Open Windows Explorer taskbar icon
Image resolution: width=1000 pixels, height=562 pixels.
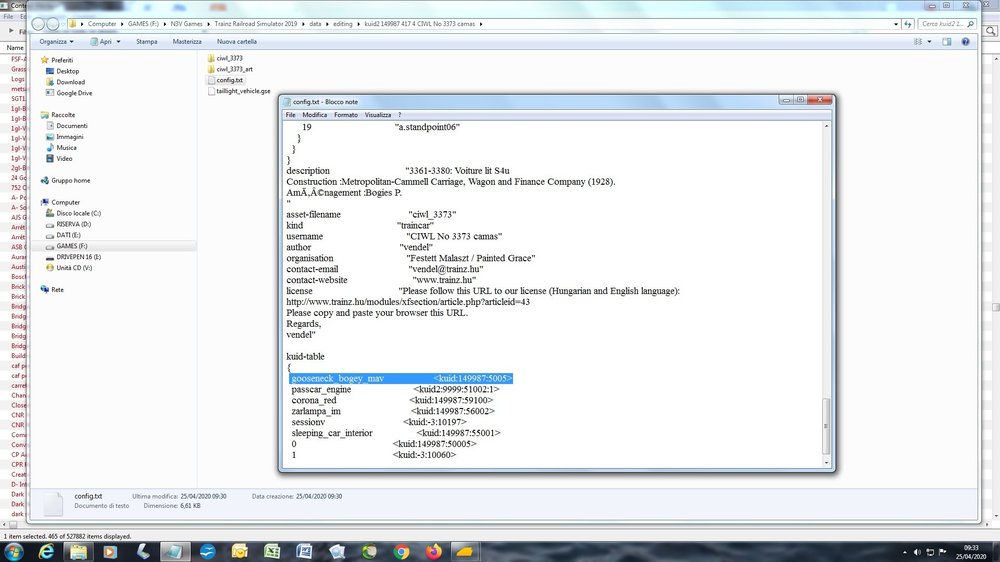[x=78, y=552]
